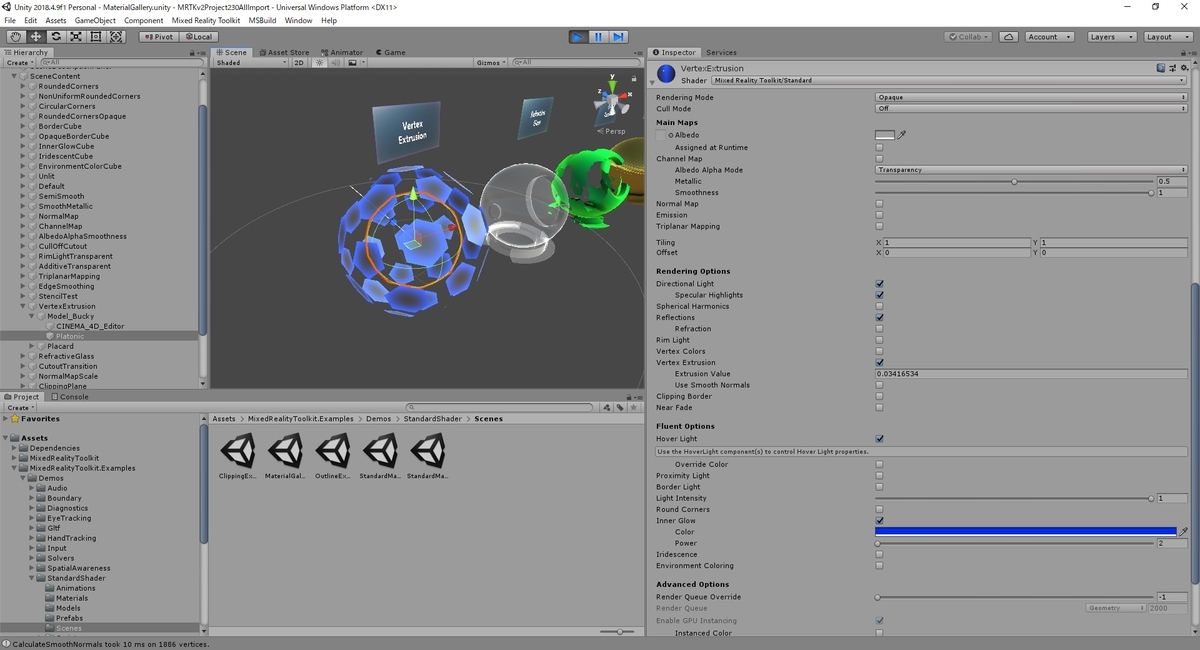Open Rendering Mode dropdown
The image size is (1200, 650).
tap(1031, 98)
